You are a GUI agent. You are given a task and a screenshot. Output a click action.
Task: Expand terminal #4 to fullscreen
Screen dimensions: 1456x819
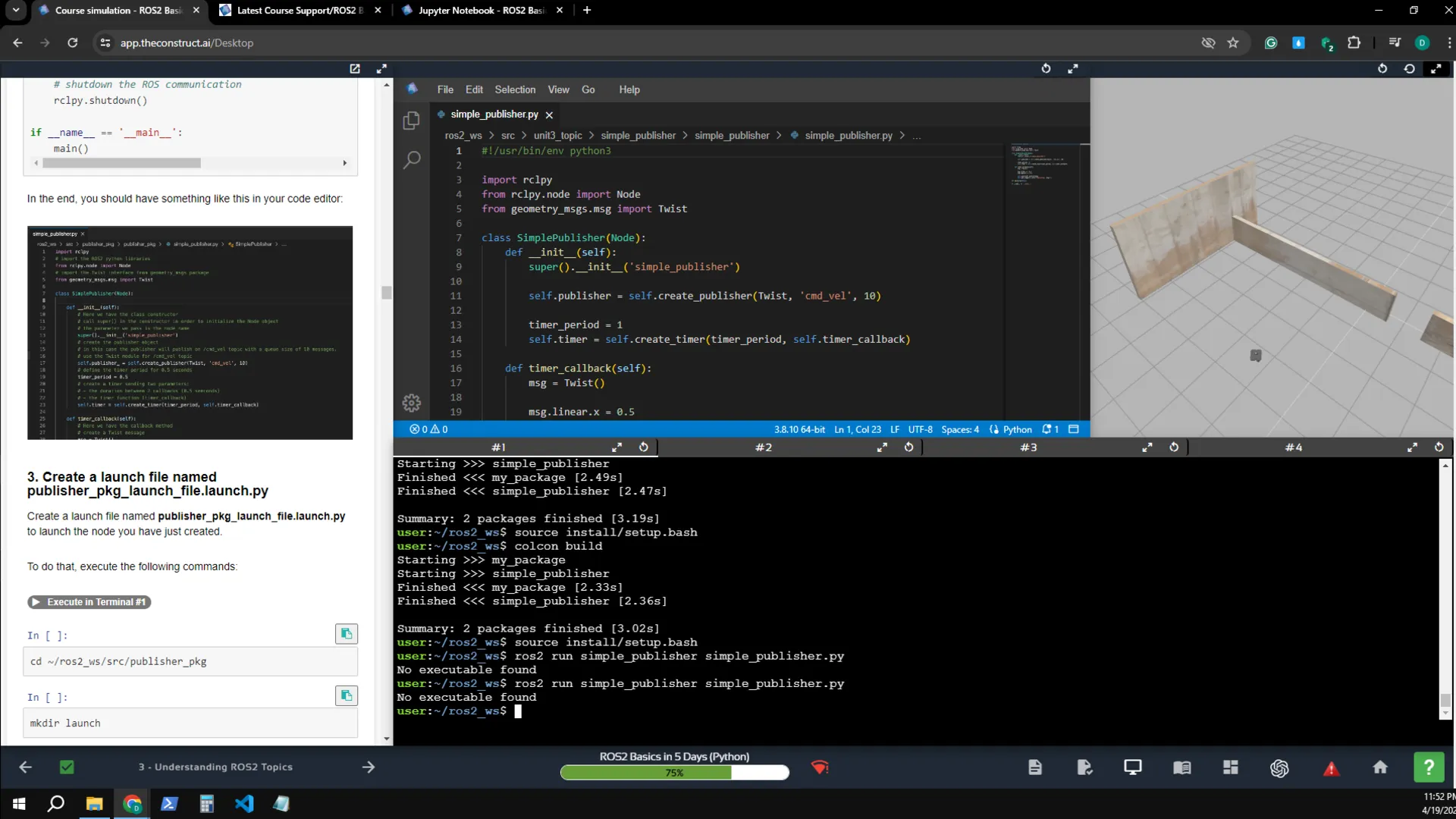tap(1412, 447)
